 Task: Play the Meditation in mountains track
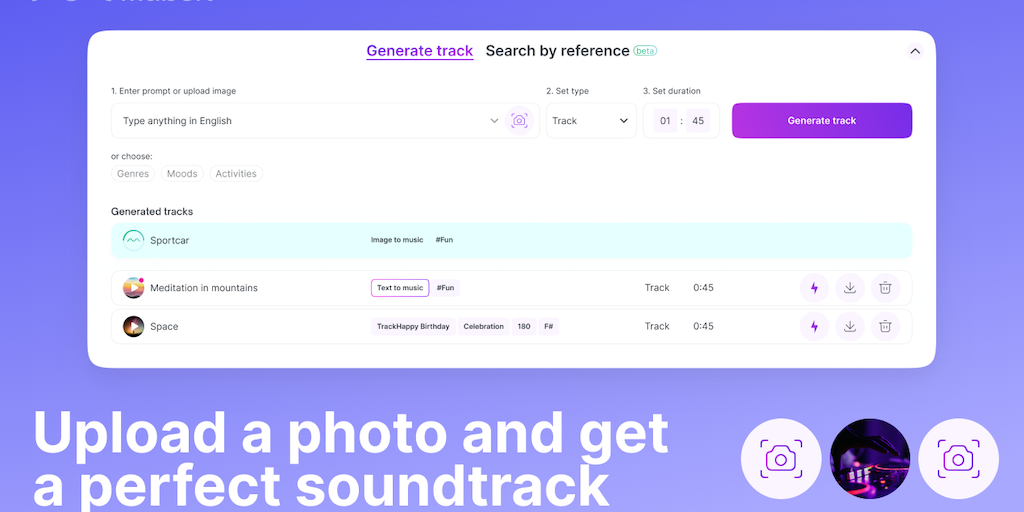tap(133, 288)
